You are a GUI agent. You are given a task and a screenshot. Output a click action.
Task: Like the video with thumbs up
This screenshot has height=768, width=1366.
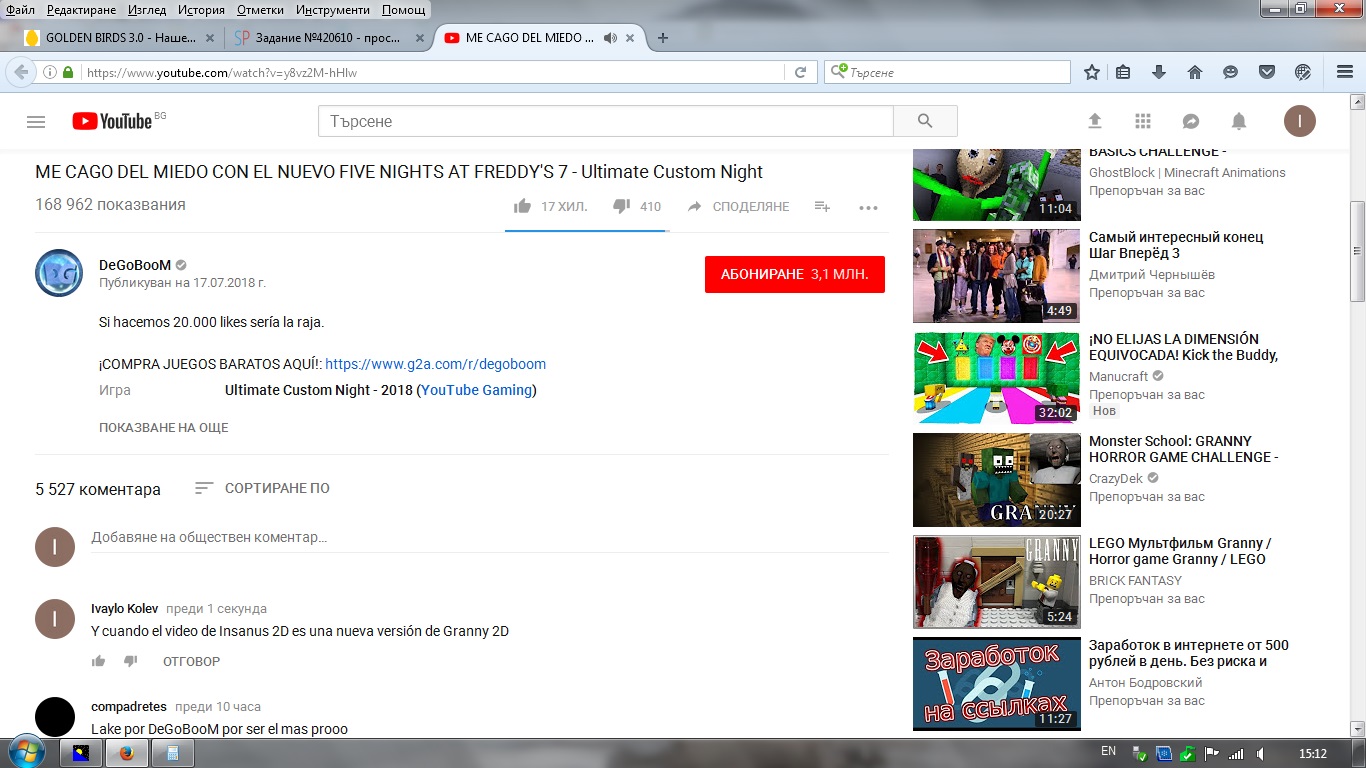click(x=522, y=206)
